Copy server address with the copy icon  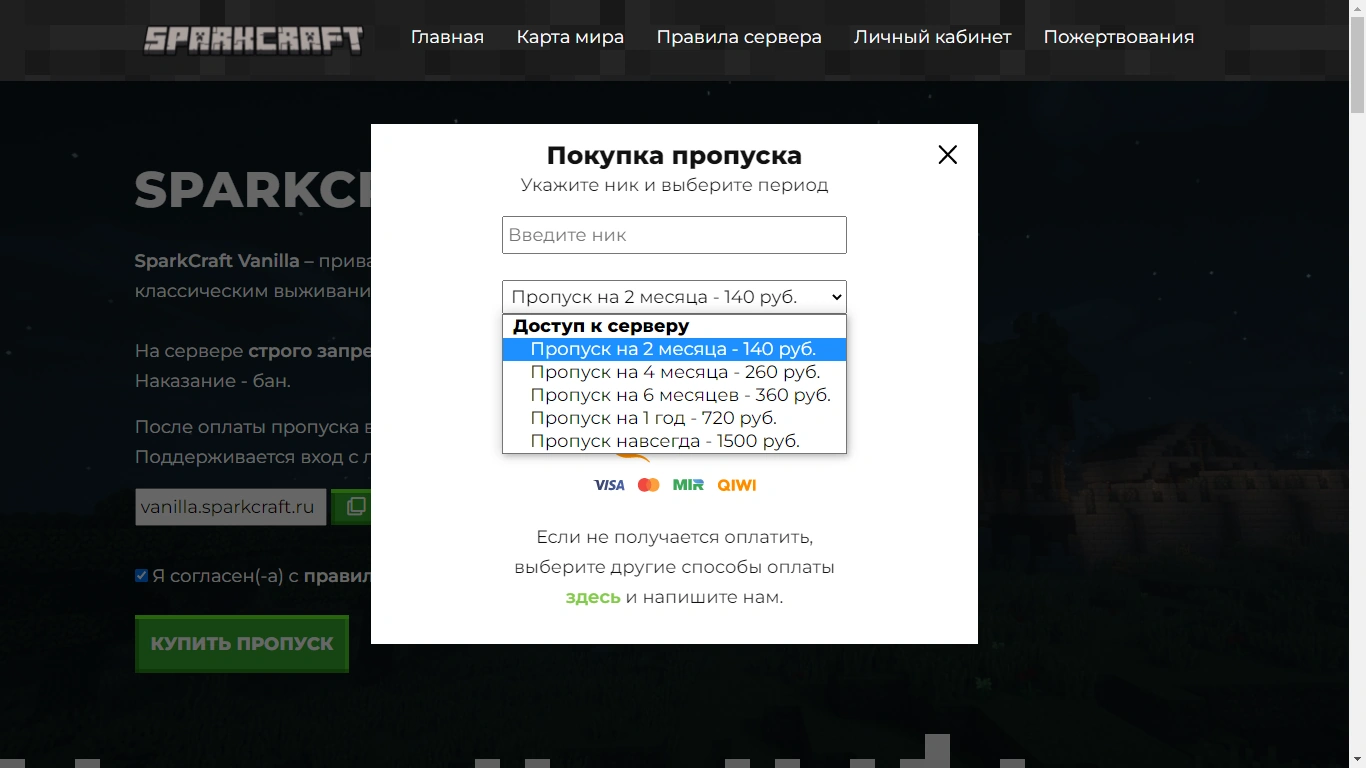pyautogui.click(x=355, y=507)
